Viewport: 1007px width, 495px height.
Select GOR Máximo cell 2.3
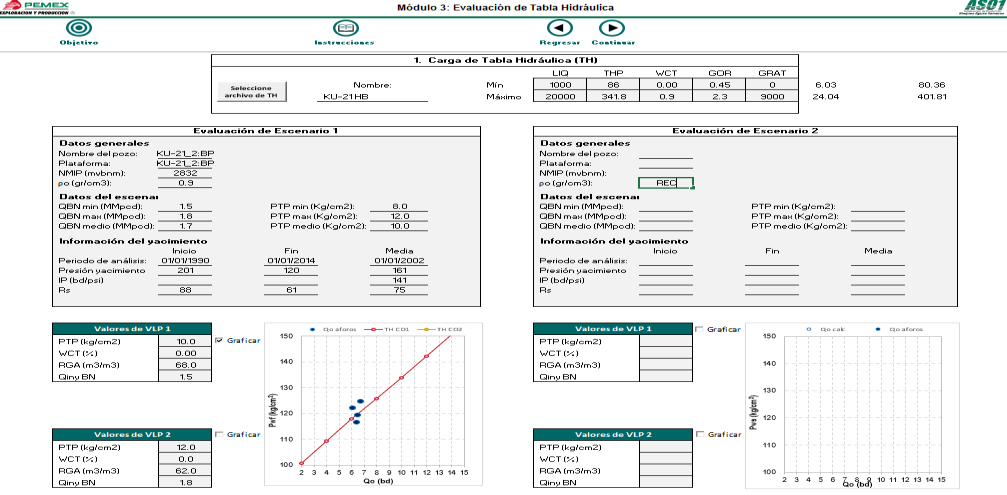click(719, 97)
